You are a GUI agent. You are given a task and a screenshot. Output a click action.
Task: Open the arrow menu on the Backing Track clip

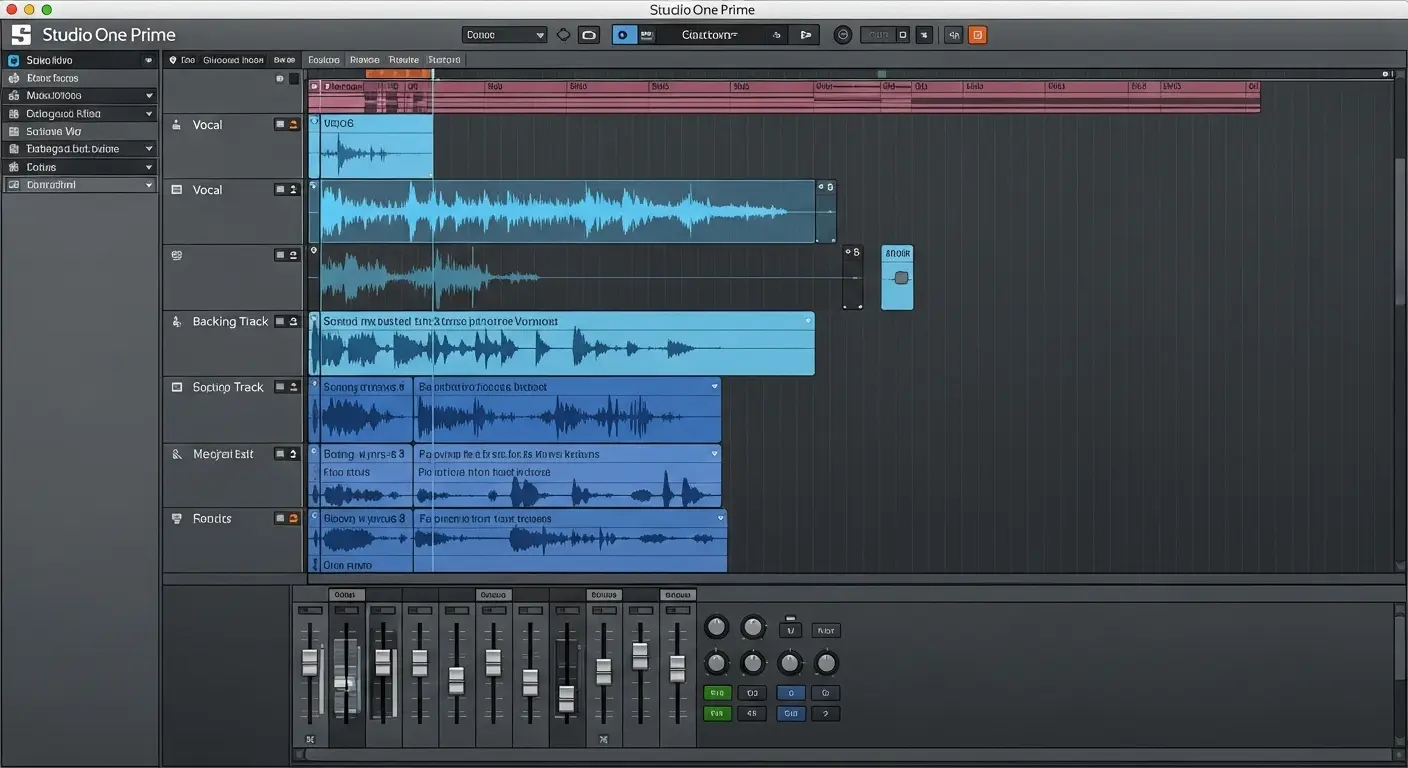click(x=808, y=321)
